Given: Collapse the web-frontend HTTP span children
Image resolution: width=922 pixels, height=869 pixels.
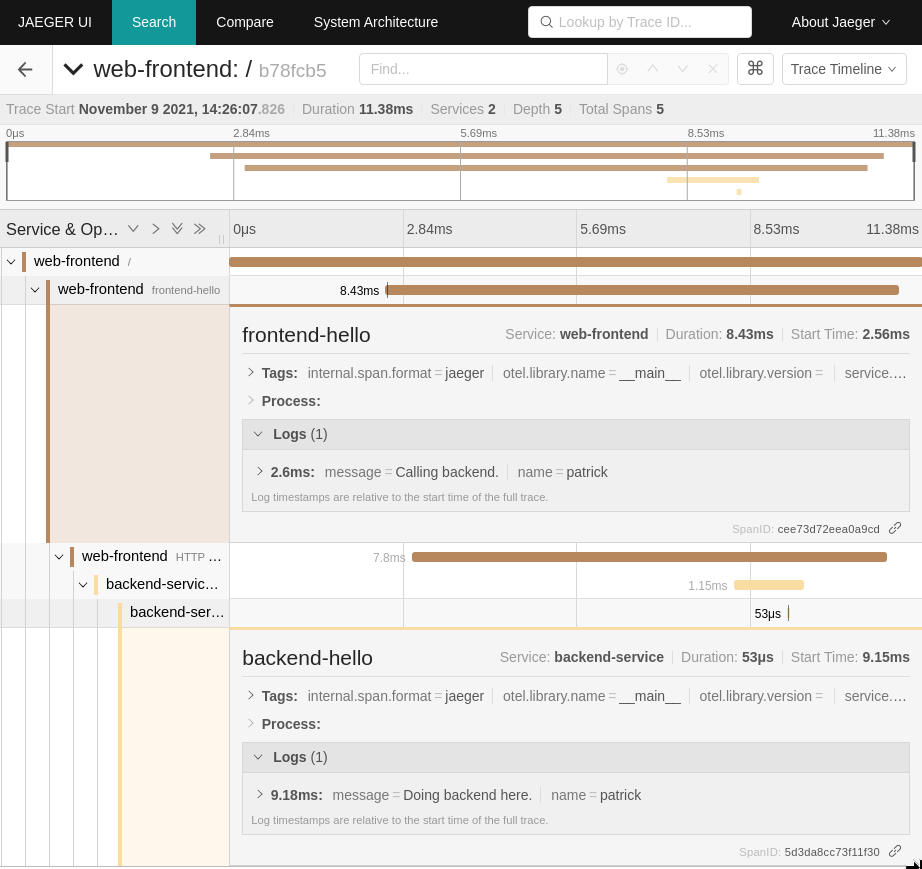Looking at the screenshot, I should (x=59, y=557).
